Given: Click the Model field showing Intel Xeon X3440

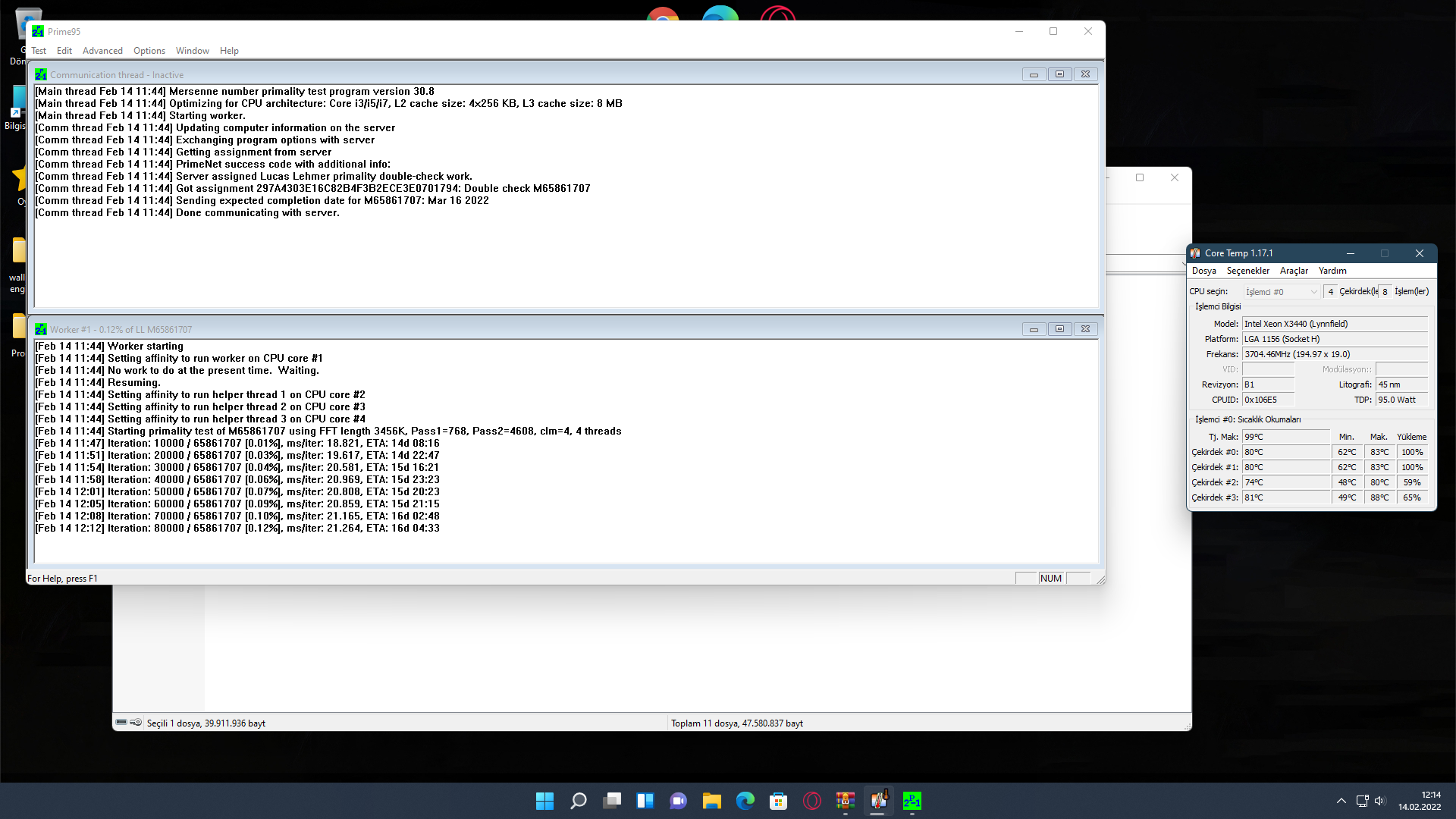Looking at the screenshot, I should point(1335,324).
